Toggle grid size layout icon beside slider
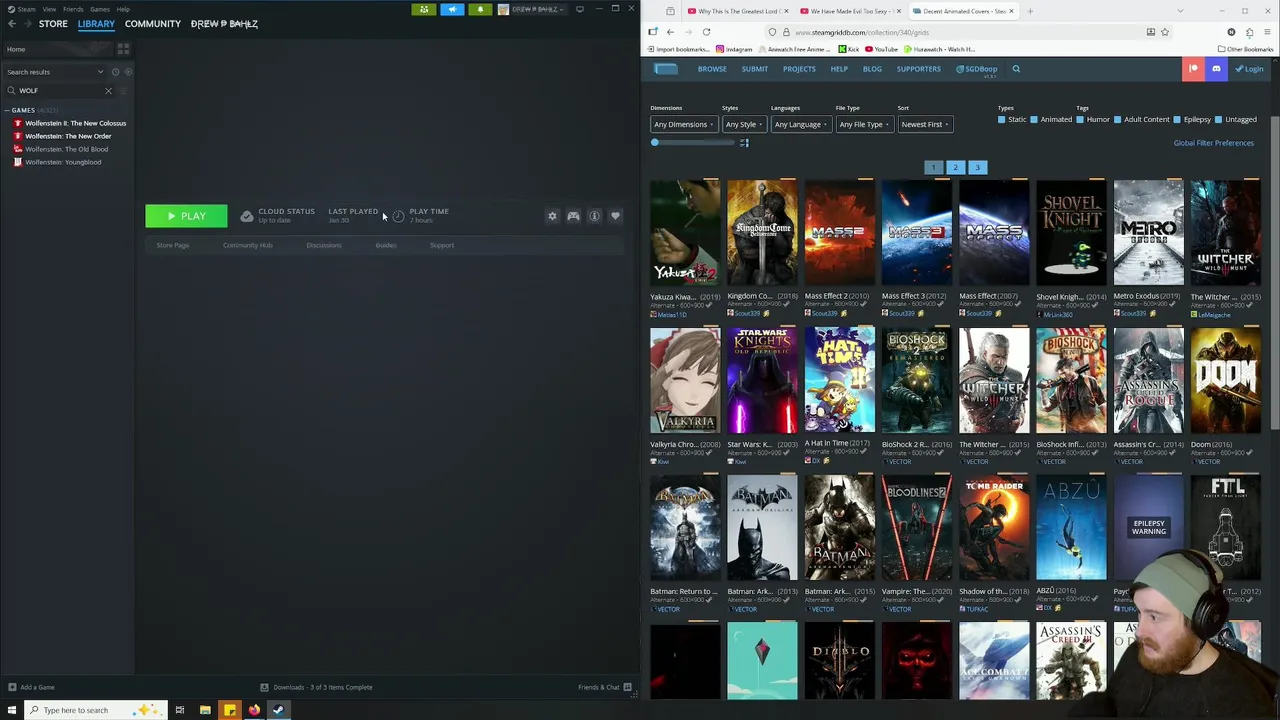Viewport: 1280px width, 720px height. click(744, 143)
